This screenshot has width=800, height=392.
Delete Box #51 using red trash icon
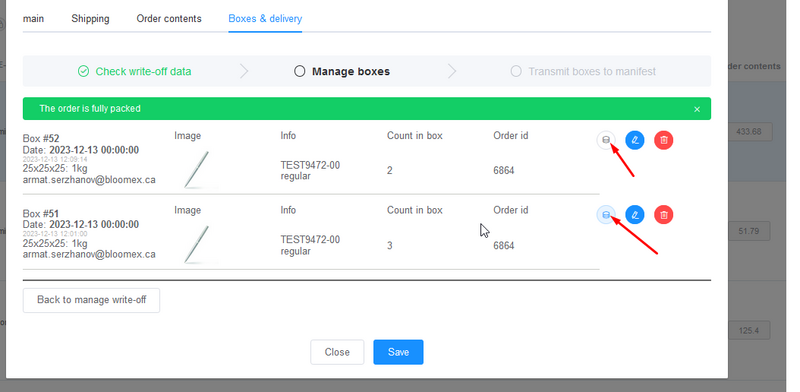pos(664,214)
